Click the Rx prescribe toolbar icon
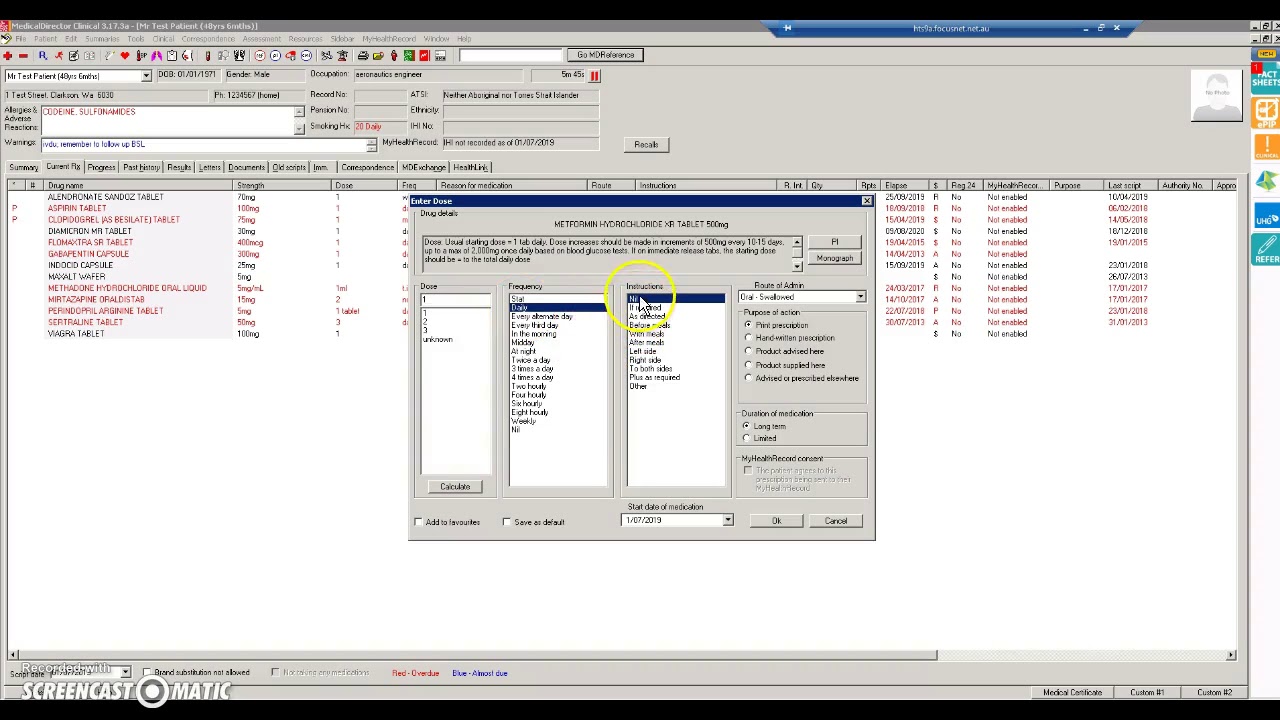The height and width of the screenshot is (720, 1280). tap(43, 55)
